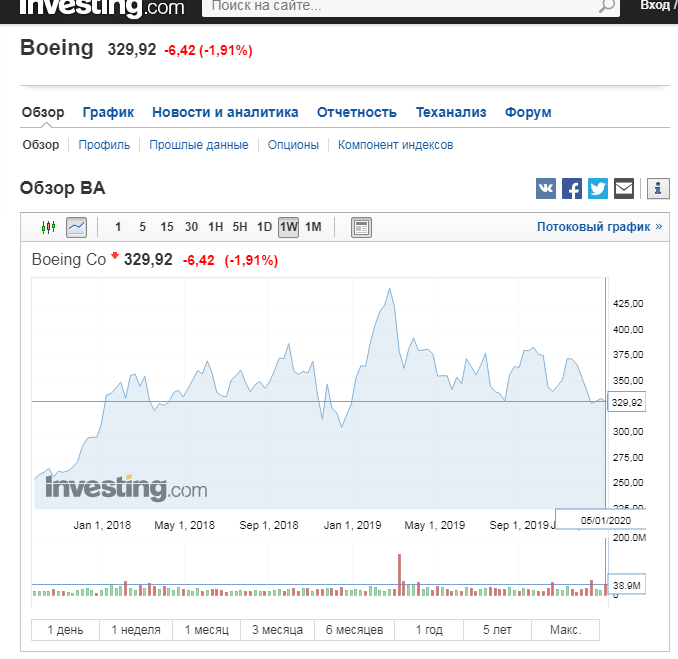Click the tallest red volume bar
Image resolution: width=678 pixels, height=659 pixels.
point(400,575)
